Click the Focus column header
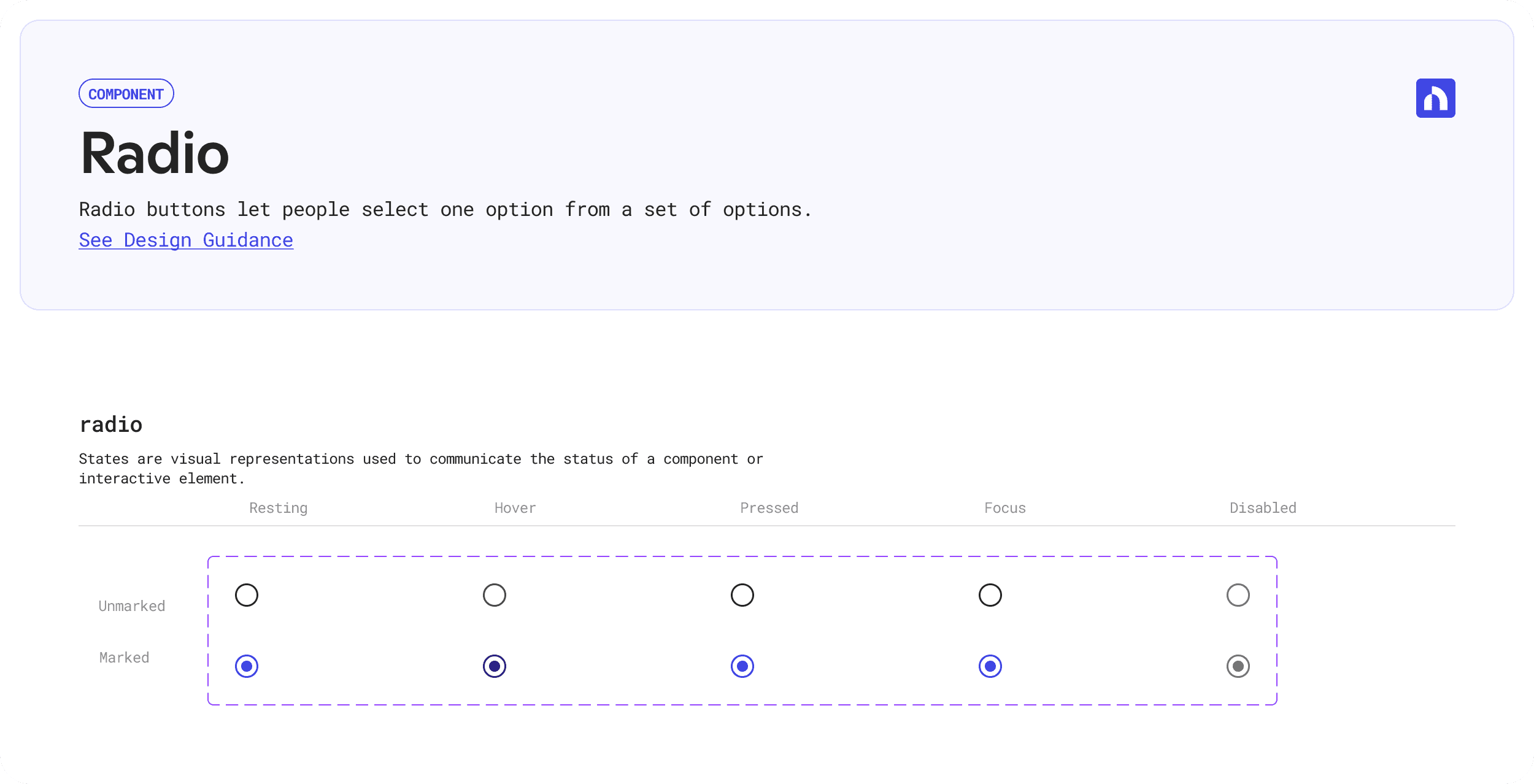 [x=1004, y=508]
